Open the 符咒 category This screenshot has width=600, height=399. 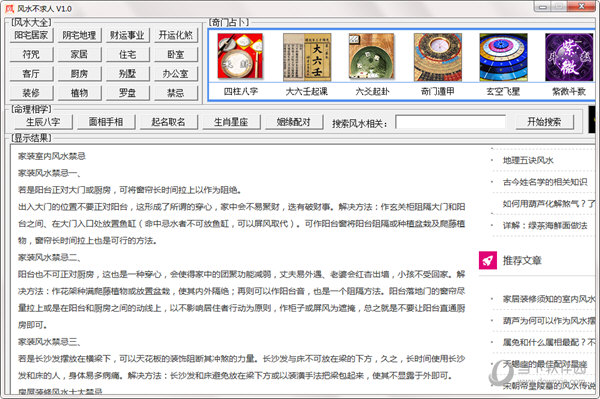(31, 54)
